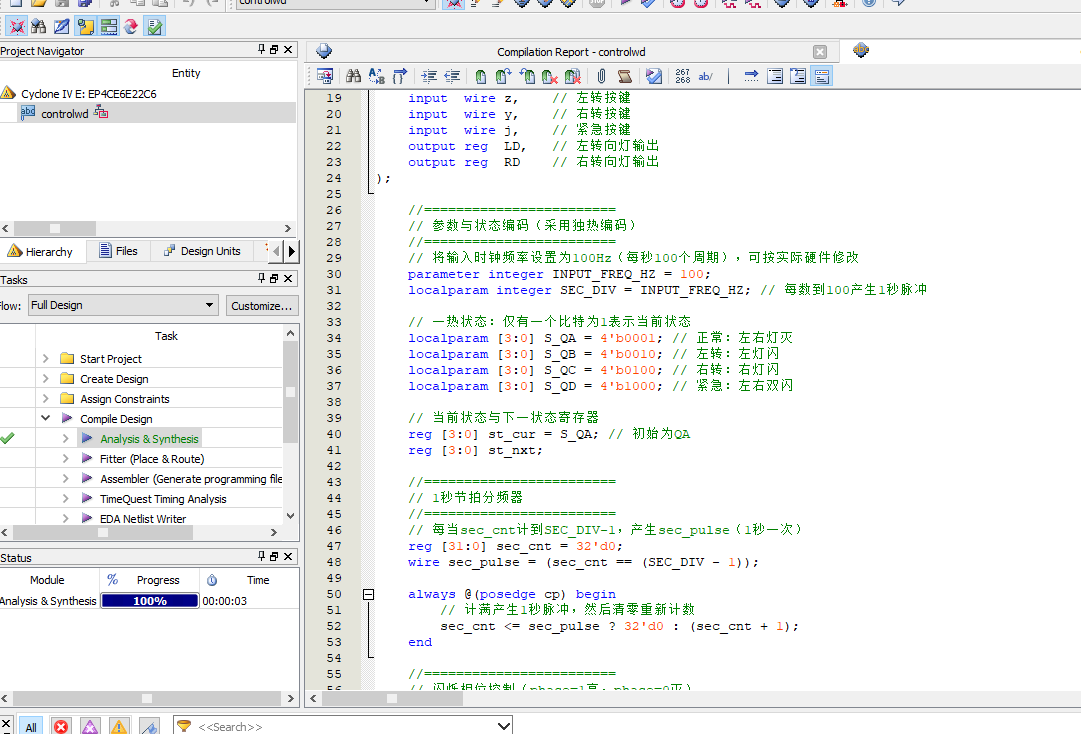Float the Tasks panel using its restore icon

274,278
